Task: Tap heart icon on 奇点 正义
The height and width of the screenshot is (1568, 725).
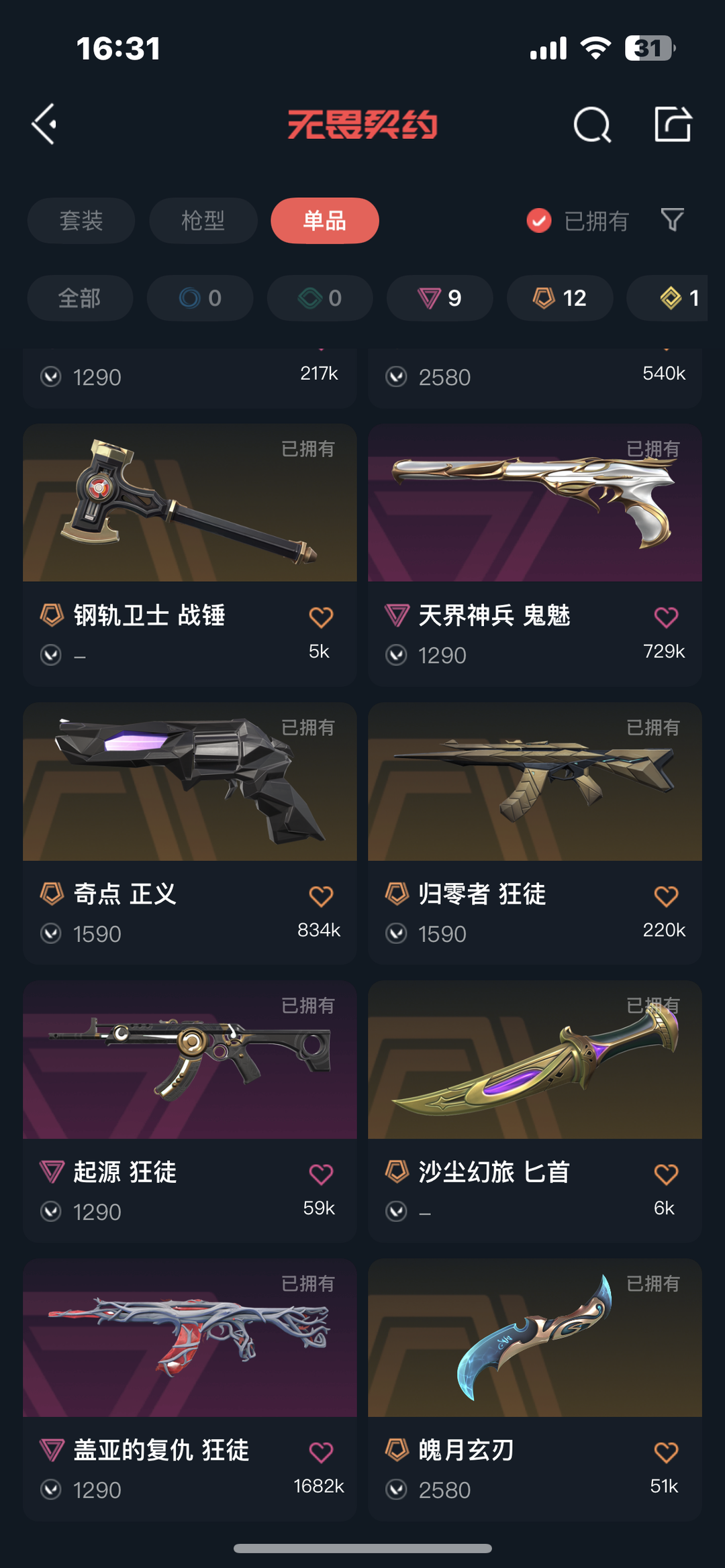Action: (x=321, y=896)
